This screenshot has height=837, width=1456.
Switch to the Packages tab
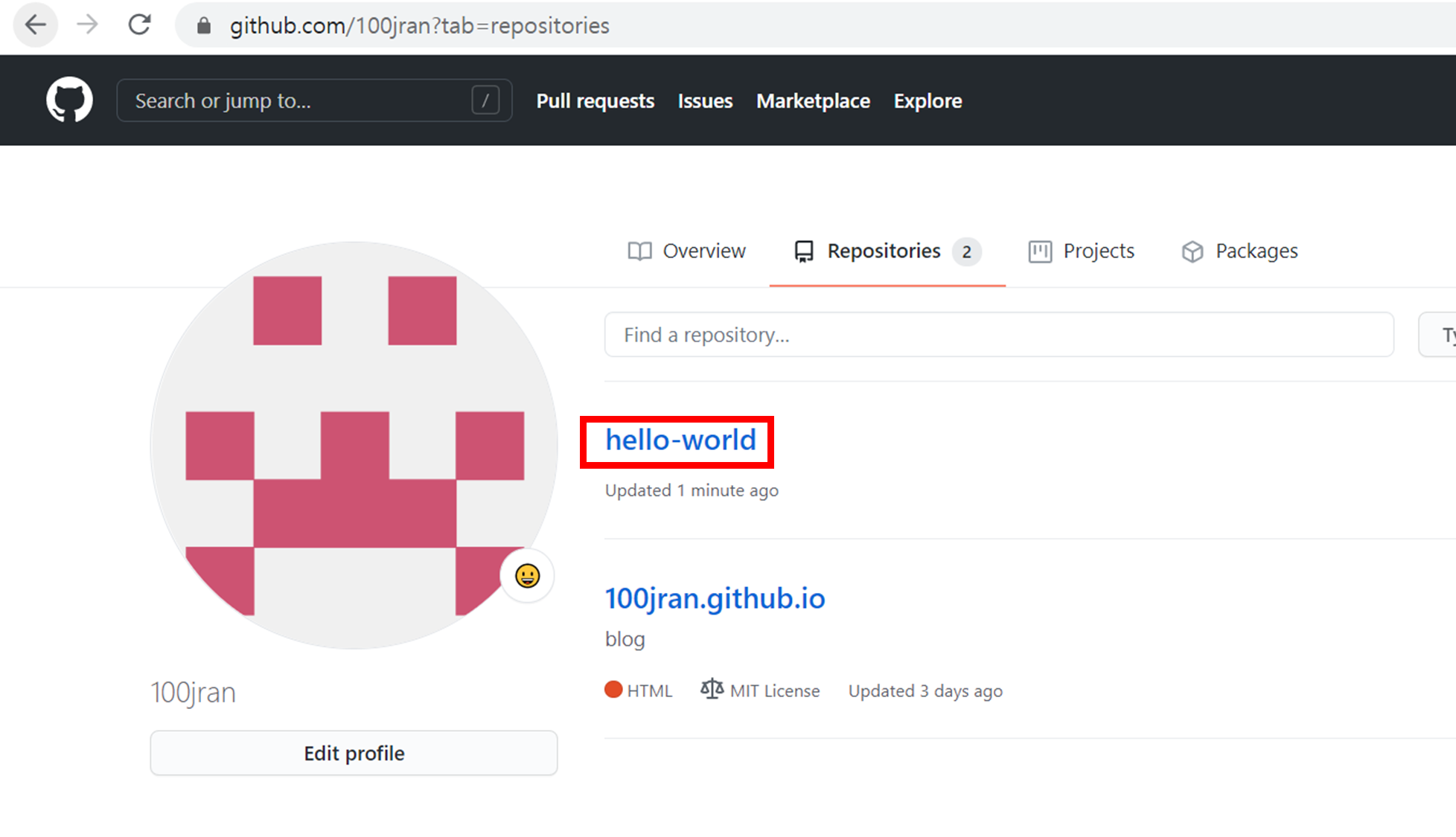point(1239,251)
